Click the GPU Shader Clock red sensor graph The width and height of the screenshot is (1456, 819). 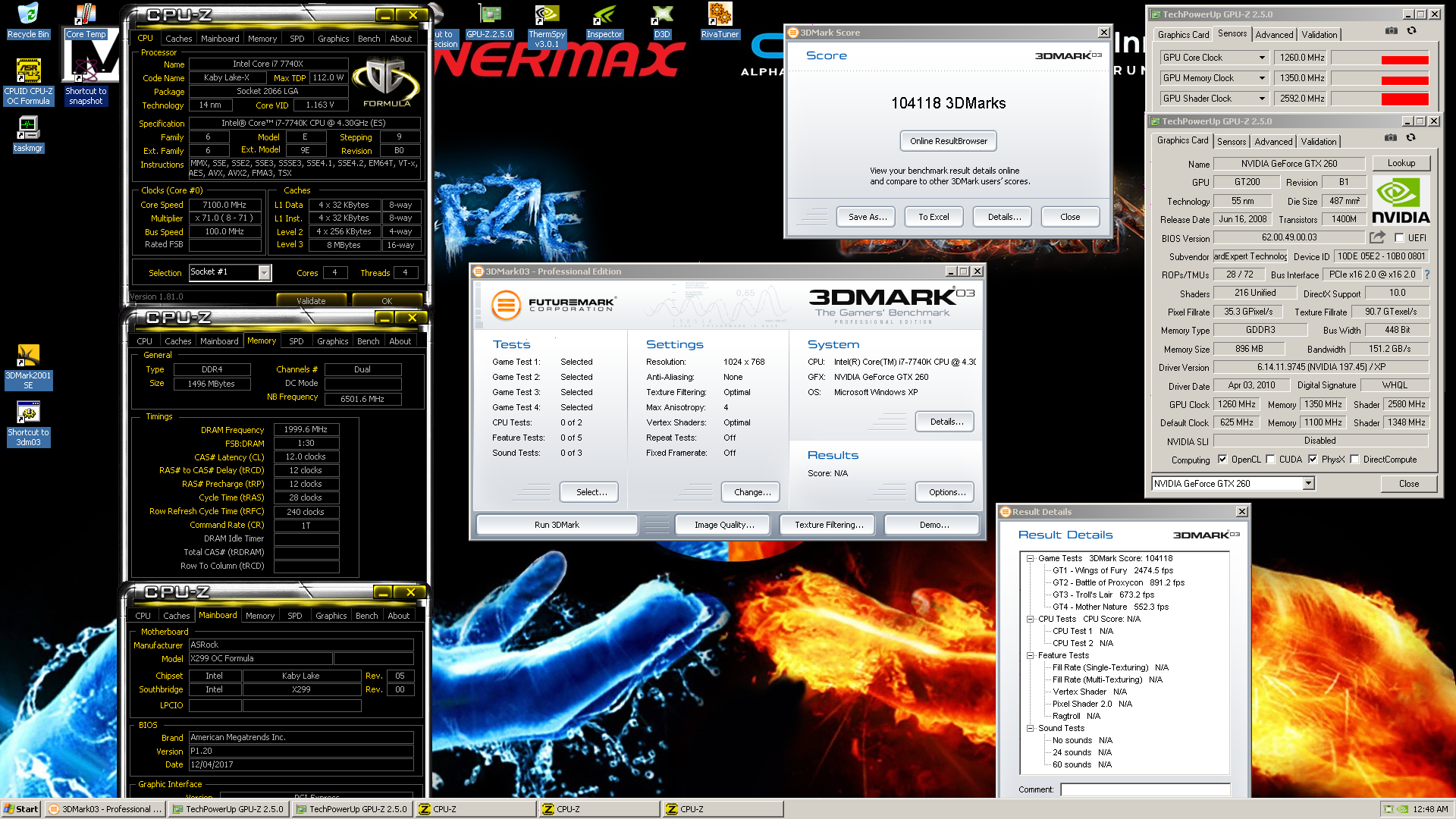pyautogui.click(x=1380, y=99)
